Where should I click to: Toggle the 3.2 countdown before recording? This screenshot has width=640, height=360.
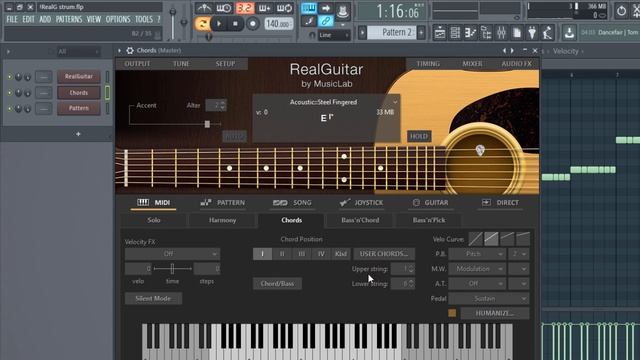(244, 8)
